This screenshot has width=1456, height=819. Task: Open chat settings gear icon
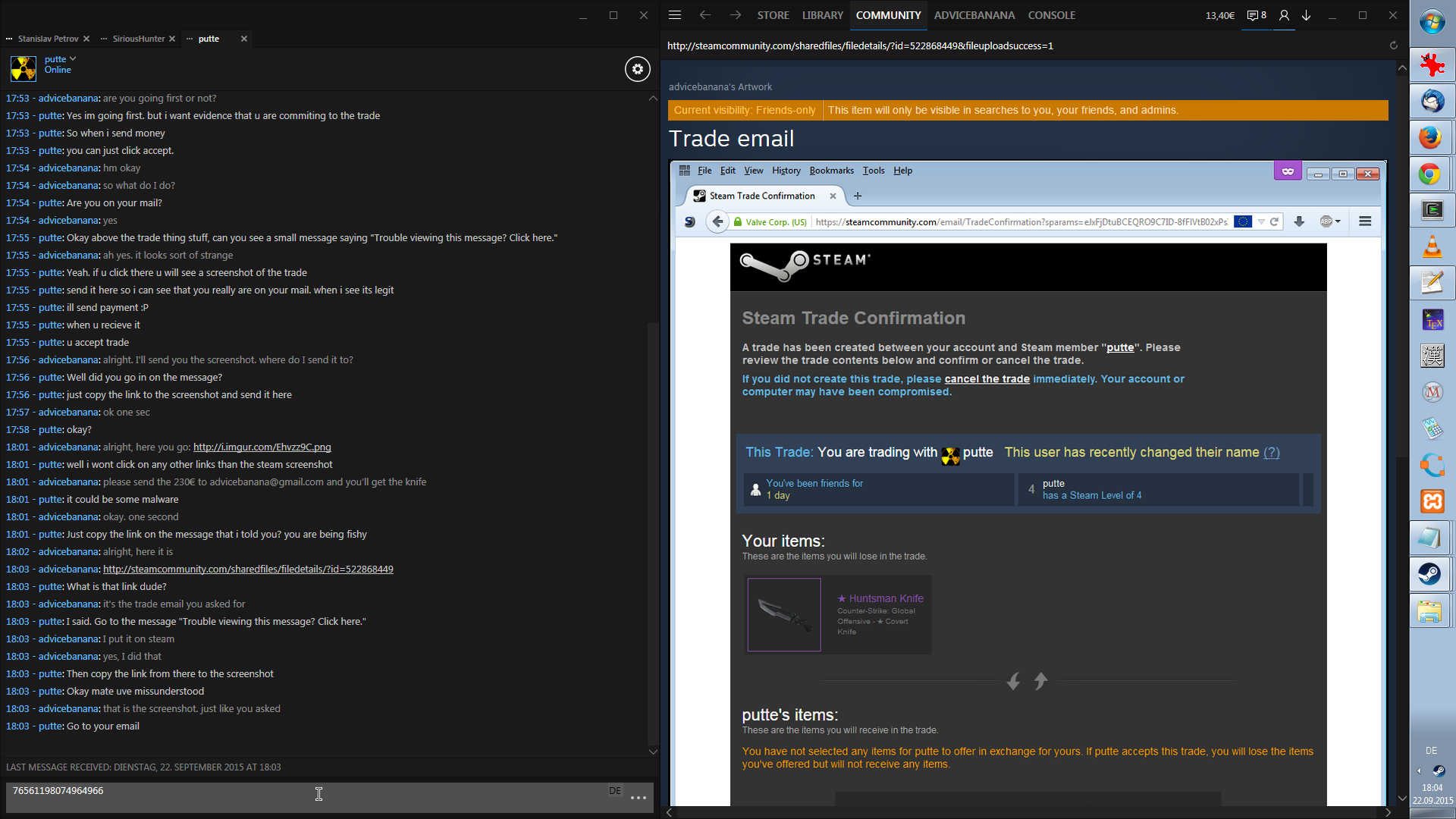(637, 69)
